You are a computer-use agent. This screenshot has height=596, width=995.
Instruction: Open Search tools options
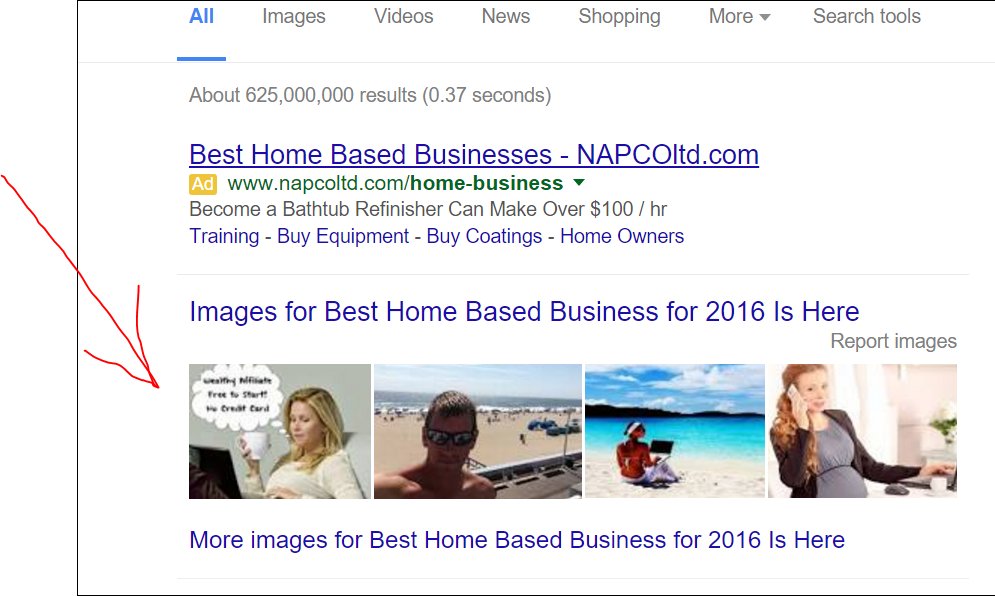[867, 17]
